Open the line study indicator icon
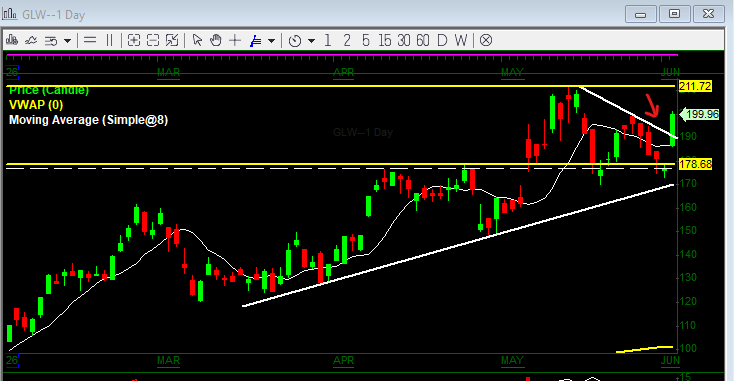This screenshot has width=734, height=381. [31, 41]
